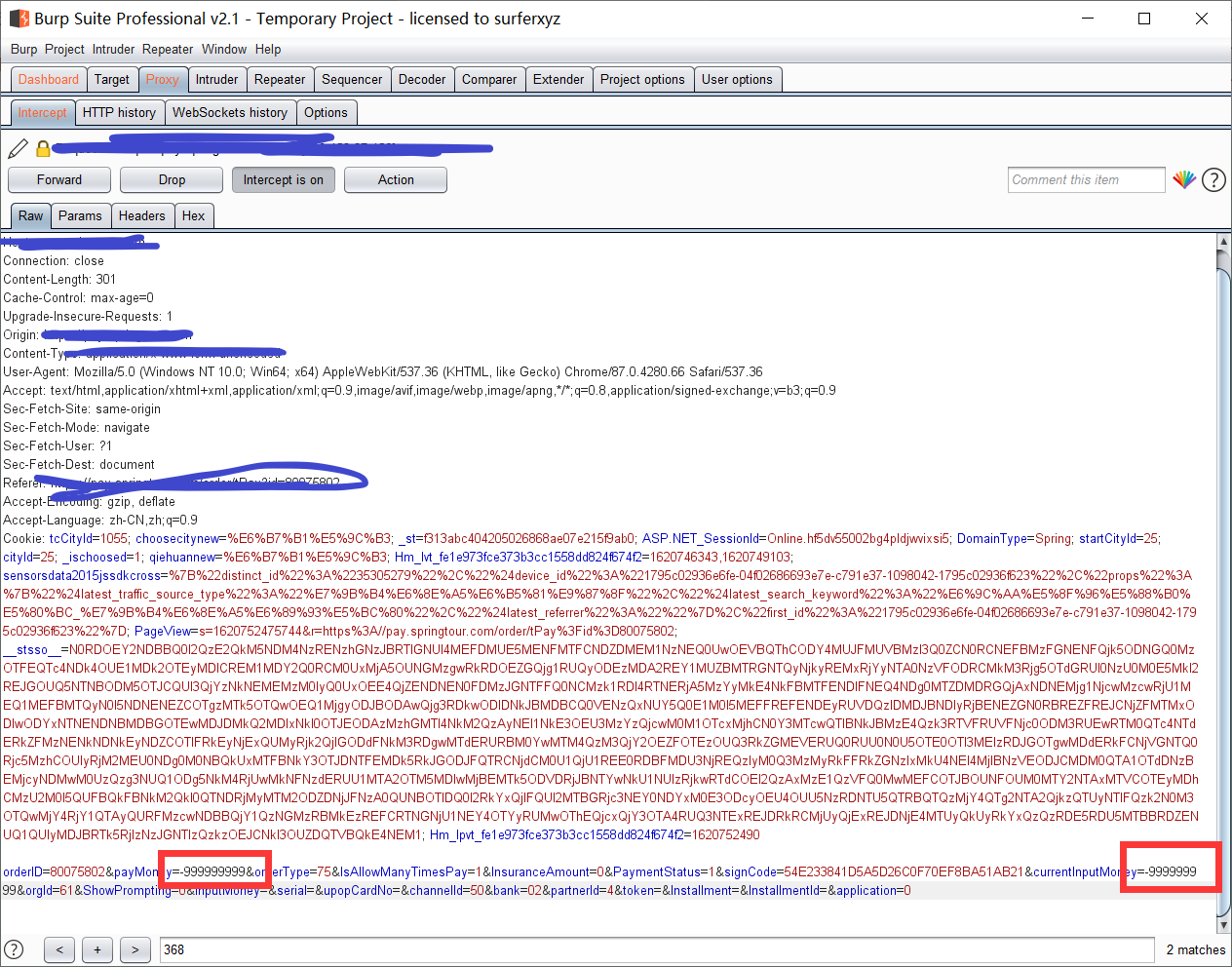Open the User options tab
This screenshot has width=1232, height=967.
point(737,80)
